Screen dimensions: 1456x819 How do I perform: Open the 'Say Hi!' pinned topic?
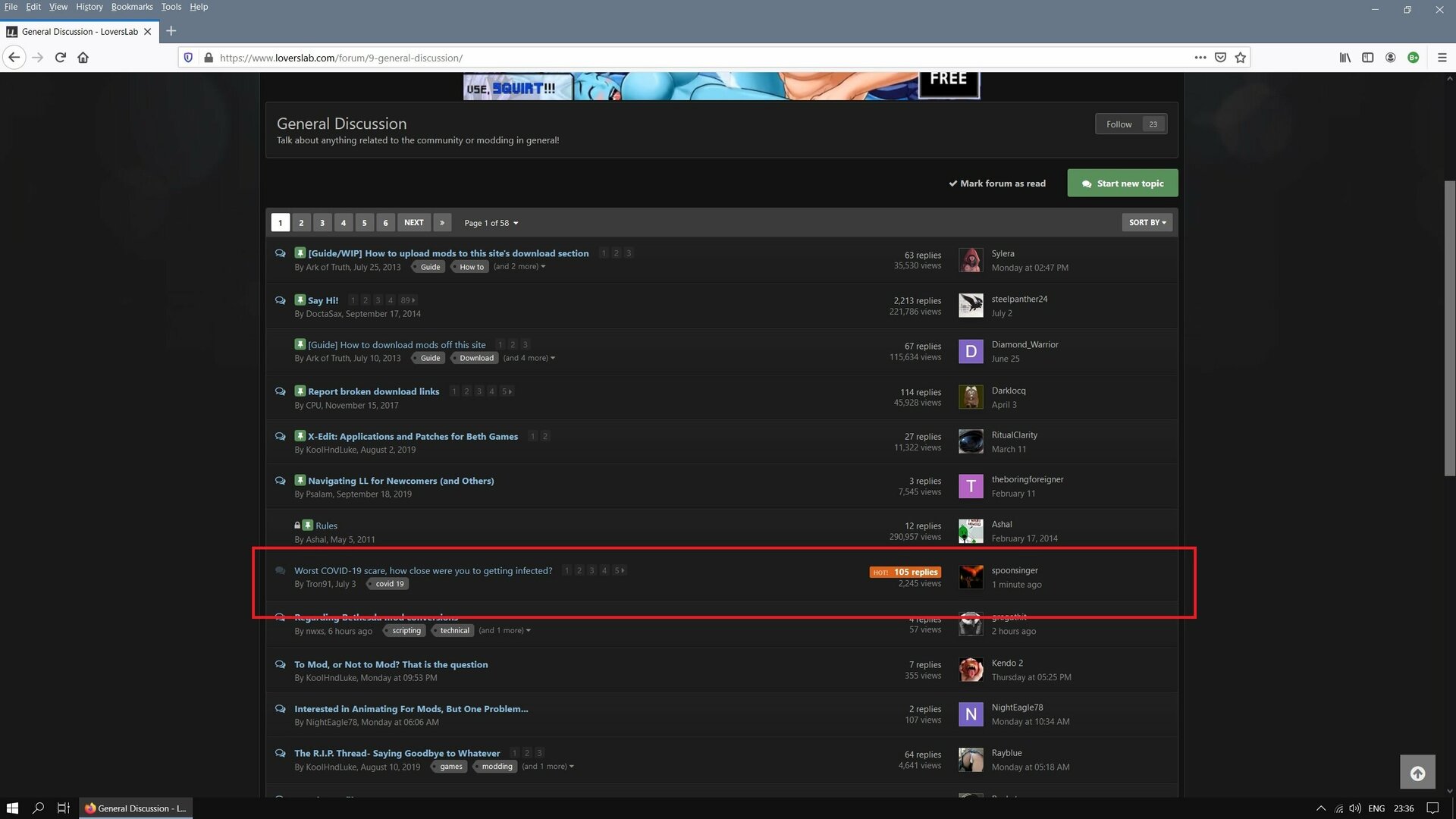(323, 300)
